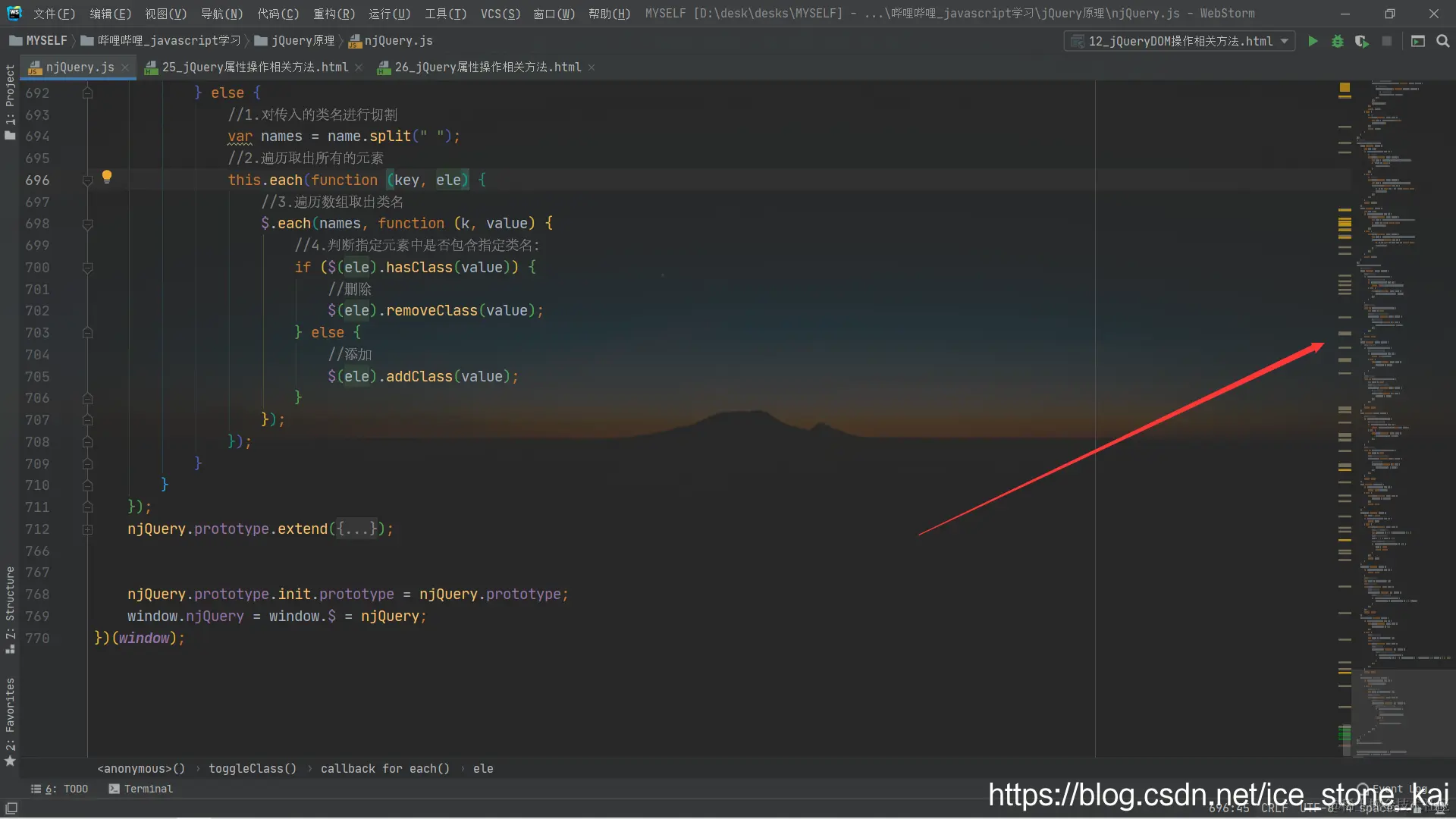1456x819 pixels.
Task: Click the yellow lightbulb intention icon
Action: (x=107, y=176)
